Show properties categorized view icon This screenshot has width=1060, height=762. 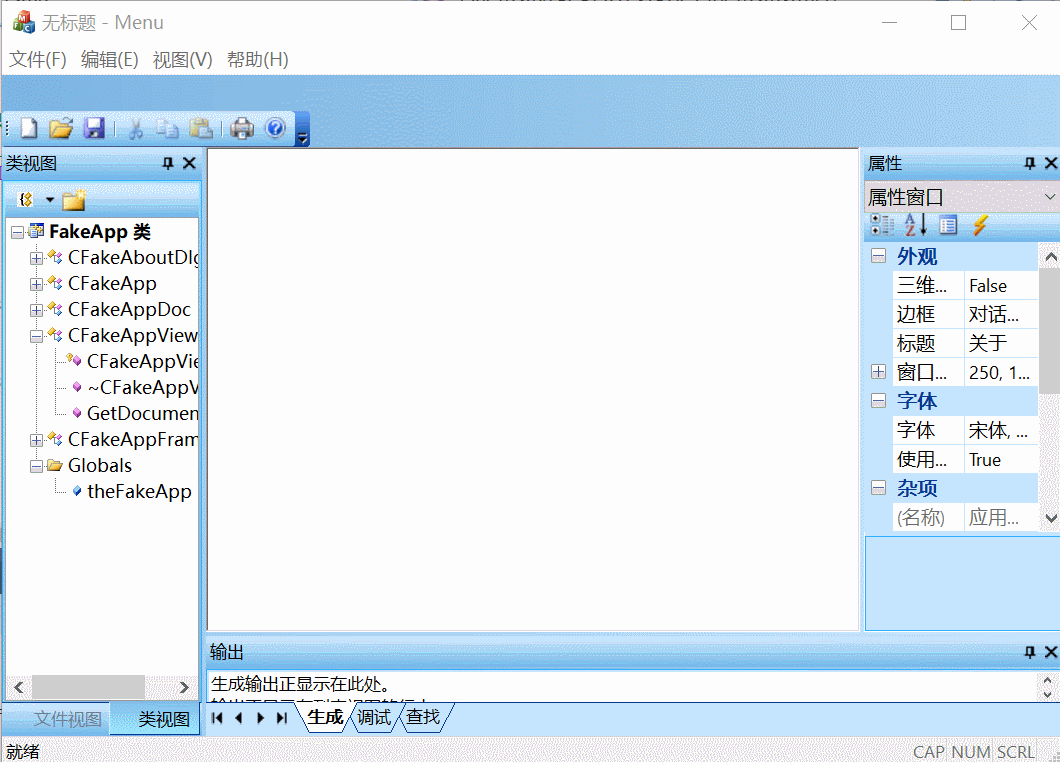click(882, 225)
